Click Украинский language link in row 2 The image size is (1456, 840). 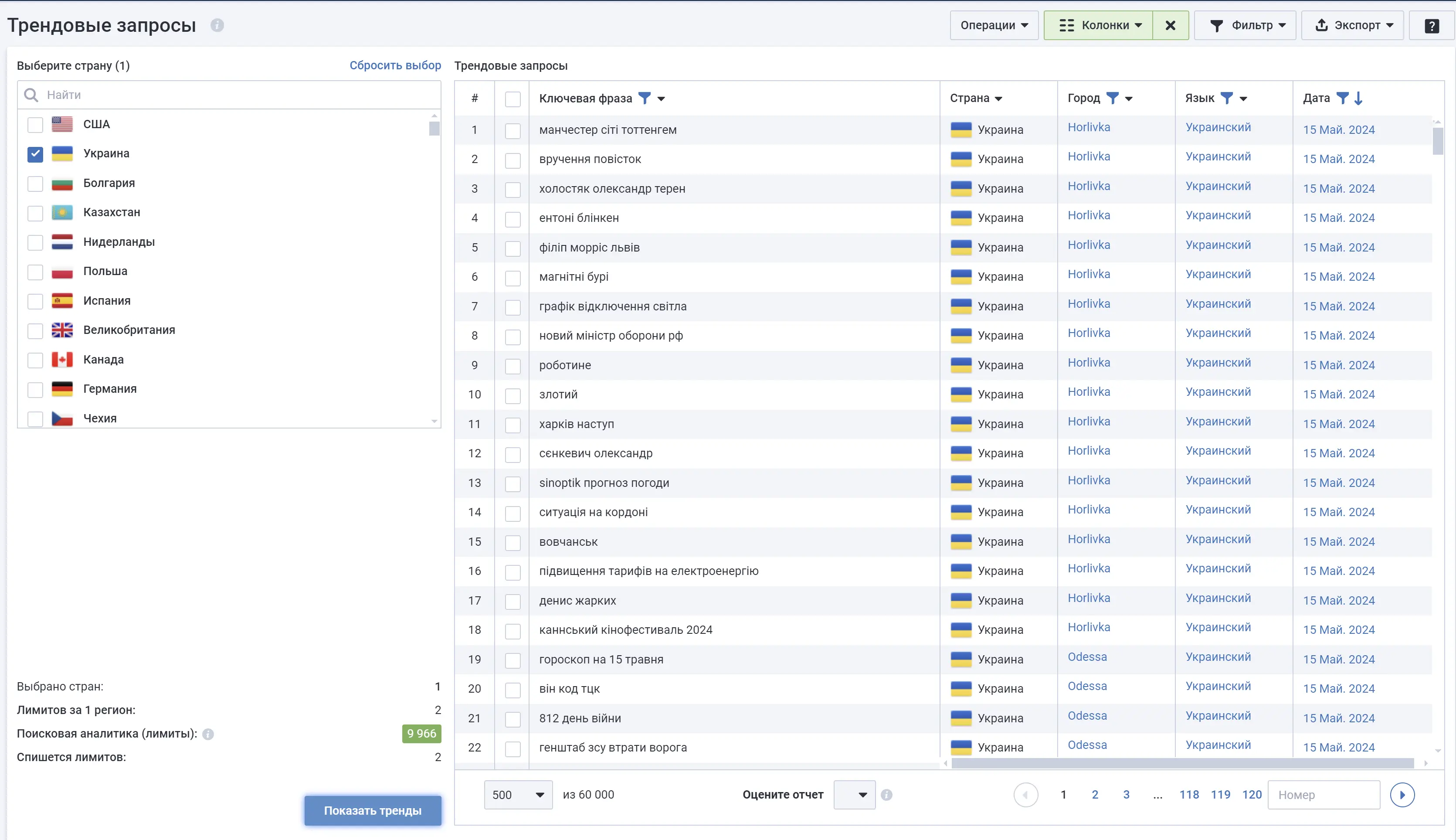(x=1218, y=156)
